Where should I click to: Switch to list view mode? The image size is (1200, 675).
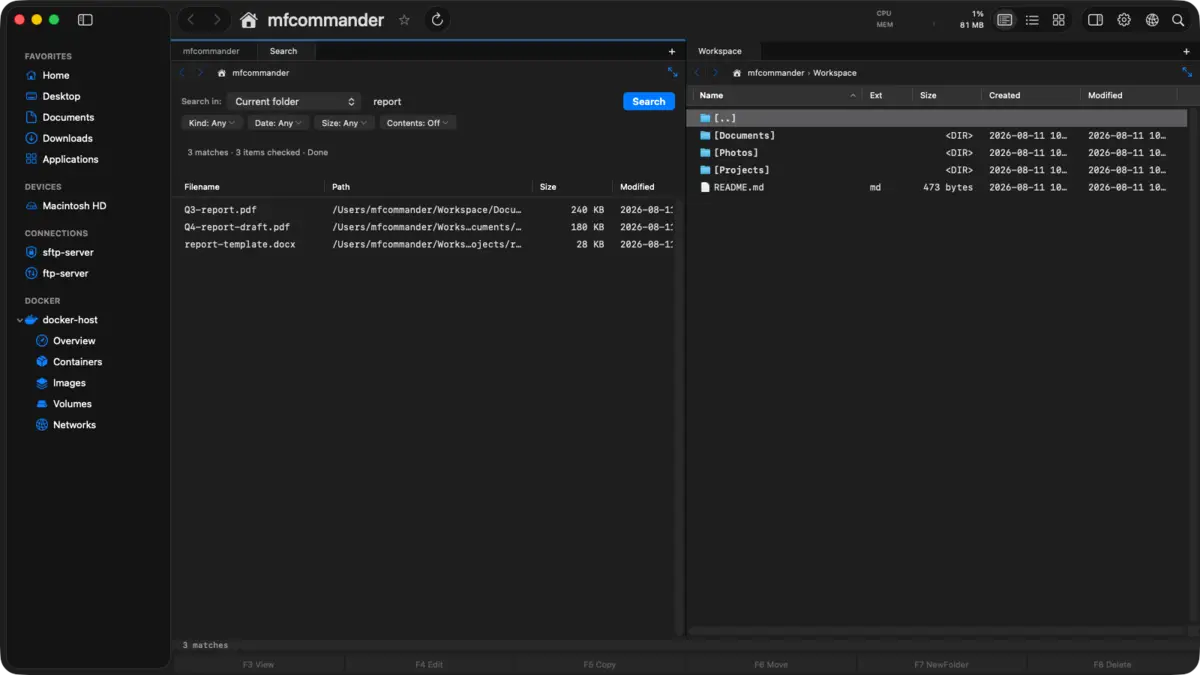tap(1032, 20)
